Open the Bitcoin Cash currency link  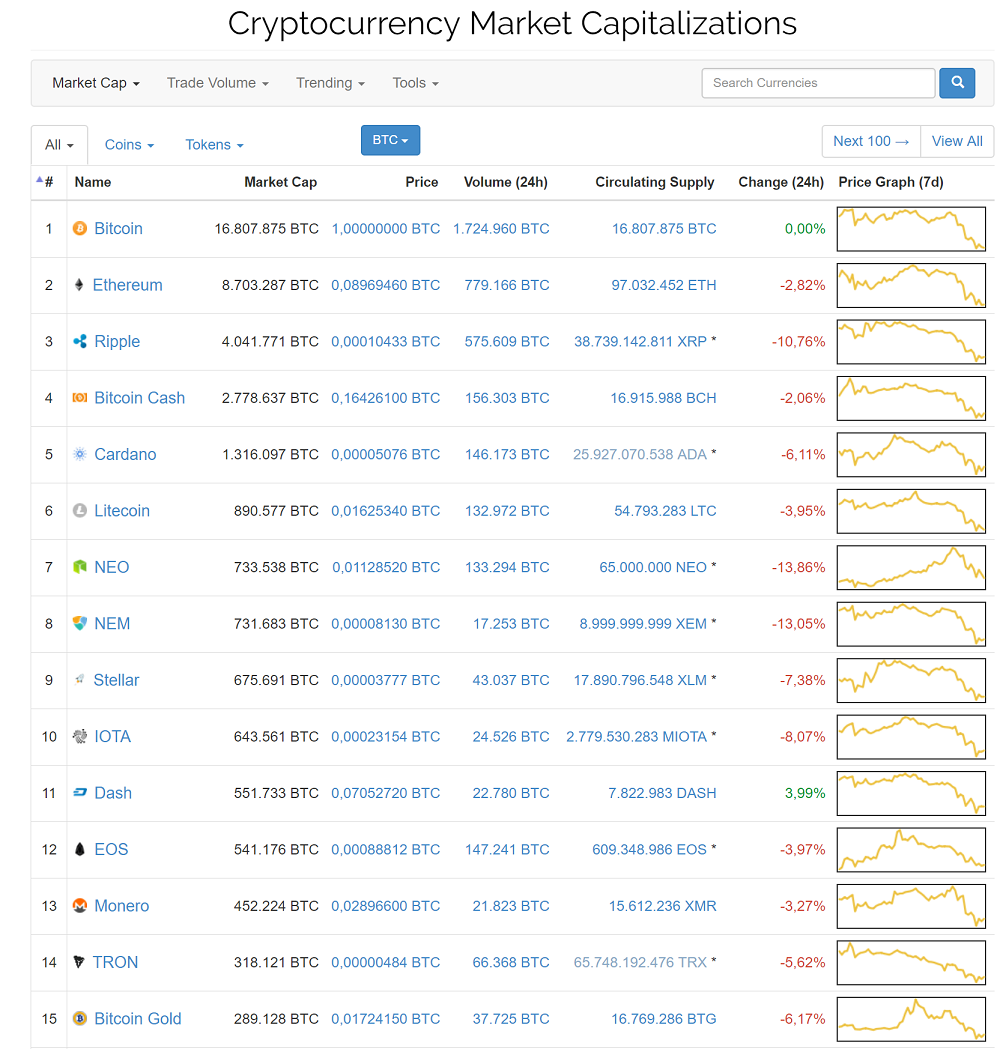click(x=139, y=398)
